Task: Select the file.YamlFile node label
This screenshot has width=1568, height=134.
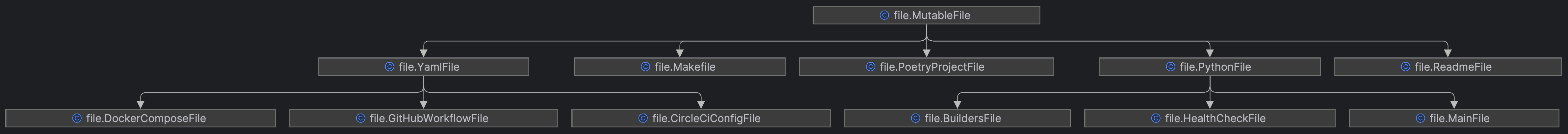Action: 429,67
